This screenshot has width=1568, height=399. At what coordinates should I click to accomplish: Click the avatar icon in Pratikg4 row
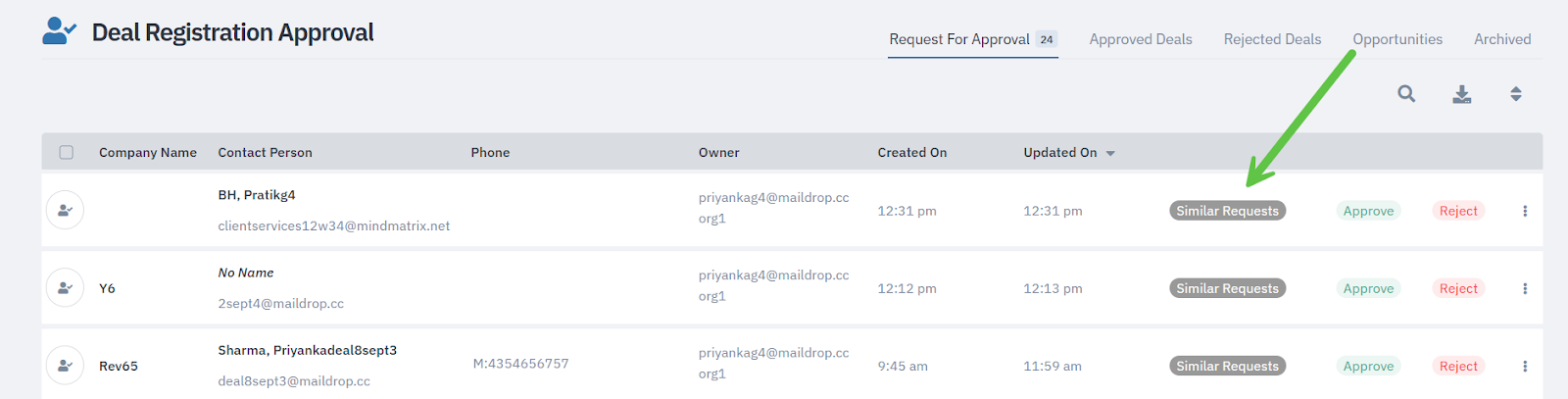tap(65, 210)
